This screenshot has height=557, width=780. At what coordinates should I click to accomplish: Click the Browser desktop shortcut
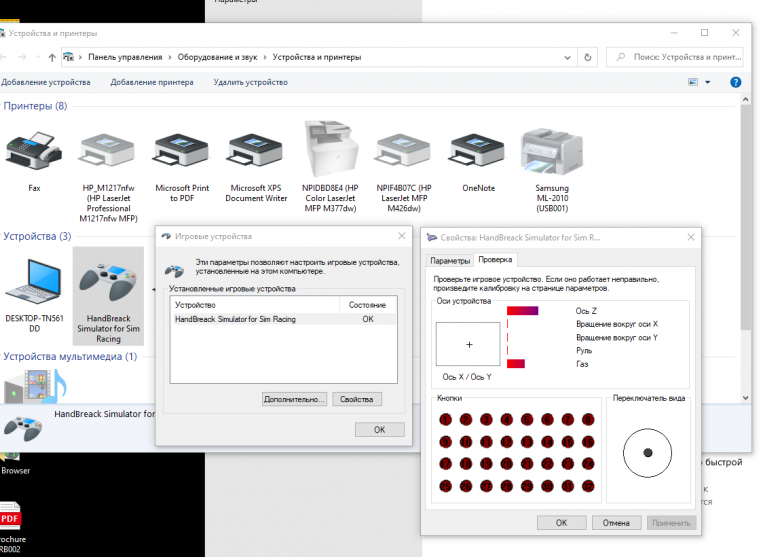[15, 464]
